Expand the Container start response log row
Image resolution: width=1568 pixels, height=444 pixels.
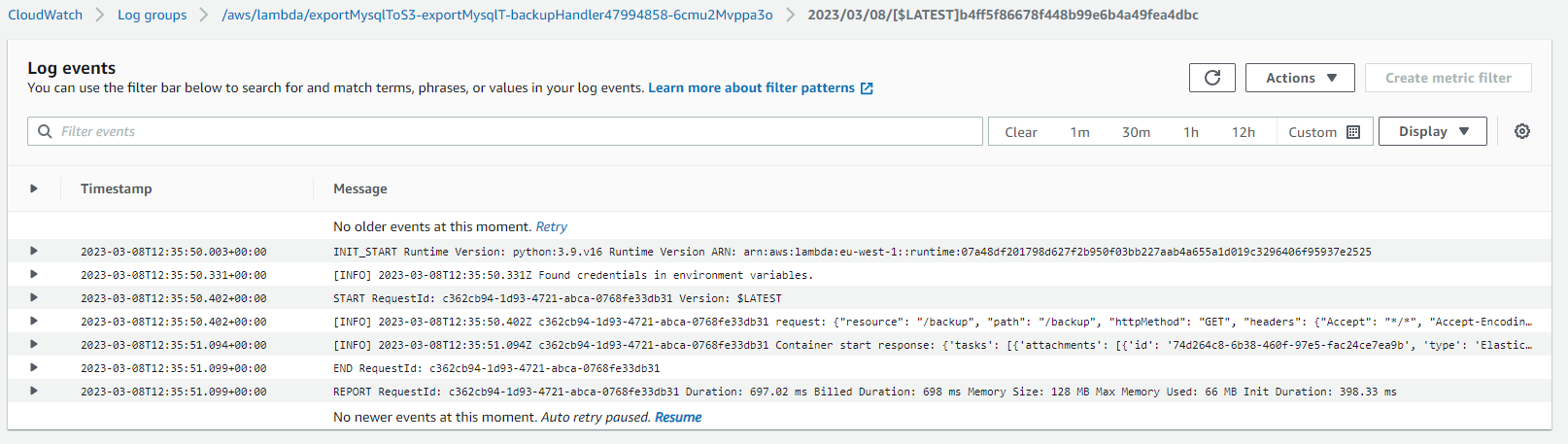pos(34,344)
